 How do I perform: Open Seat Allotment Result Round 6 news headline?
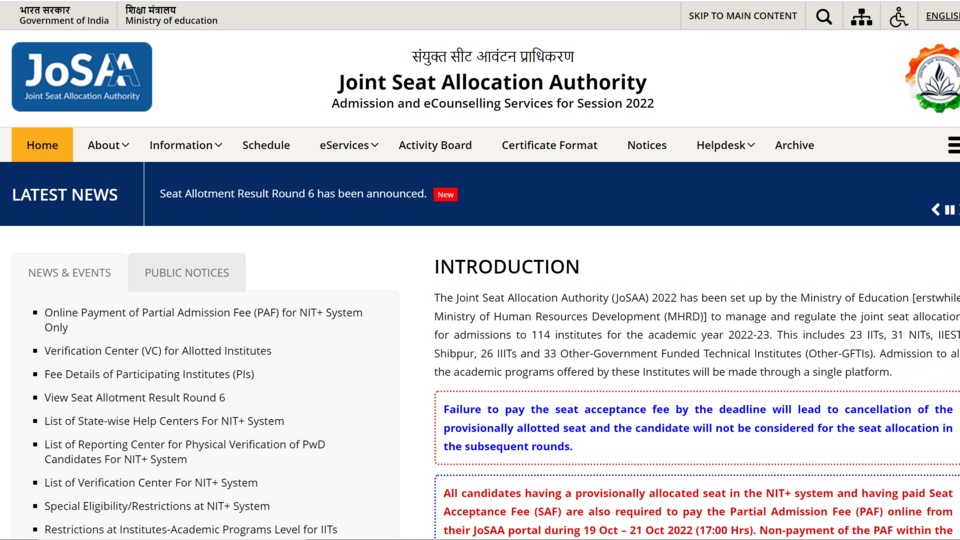click(293, 193)
